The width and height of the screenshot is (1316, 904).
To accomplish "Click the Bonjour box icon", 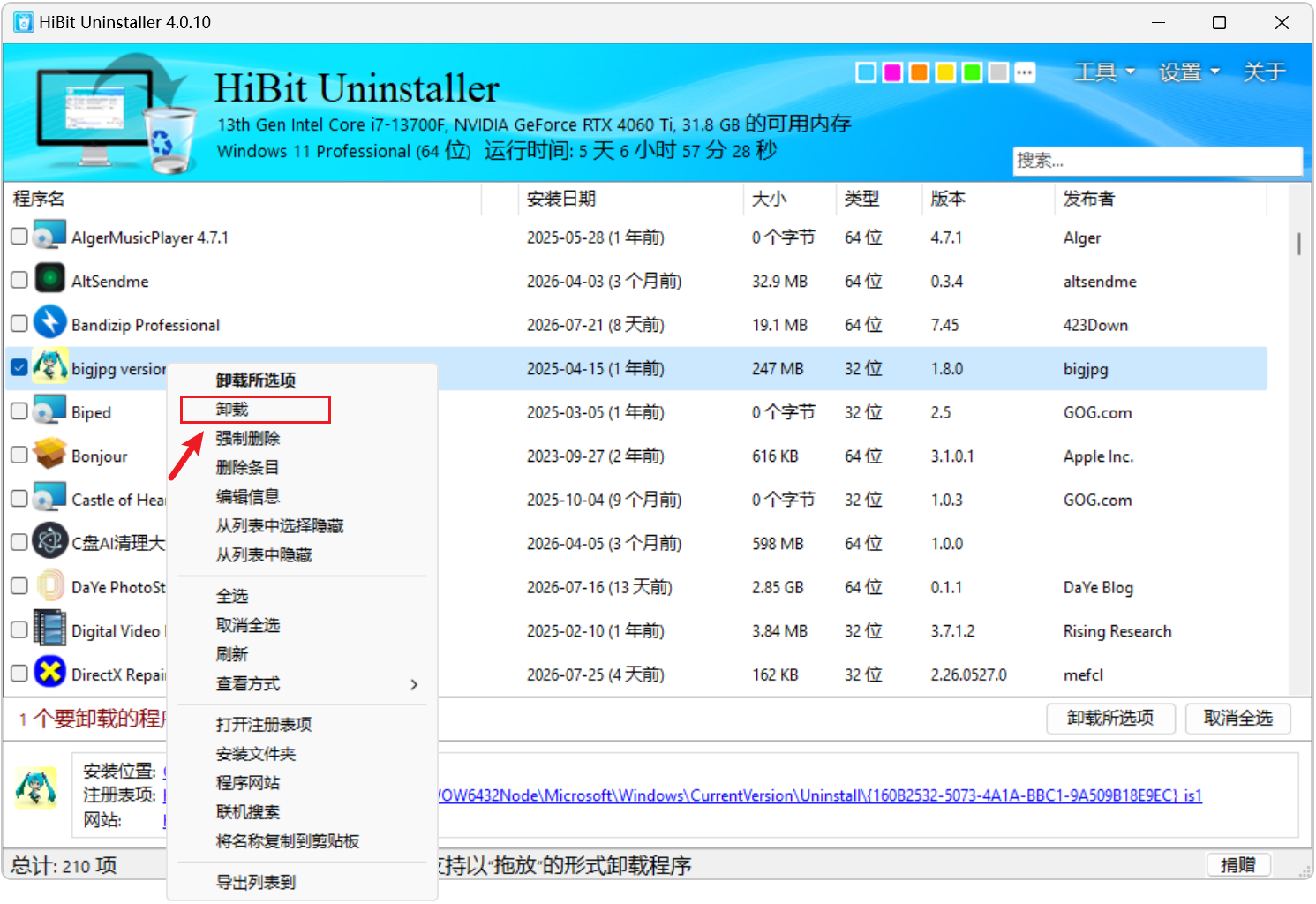I will click(x=49, y=454).
